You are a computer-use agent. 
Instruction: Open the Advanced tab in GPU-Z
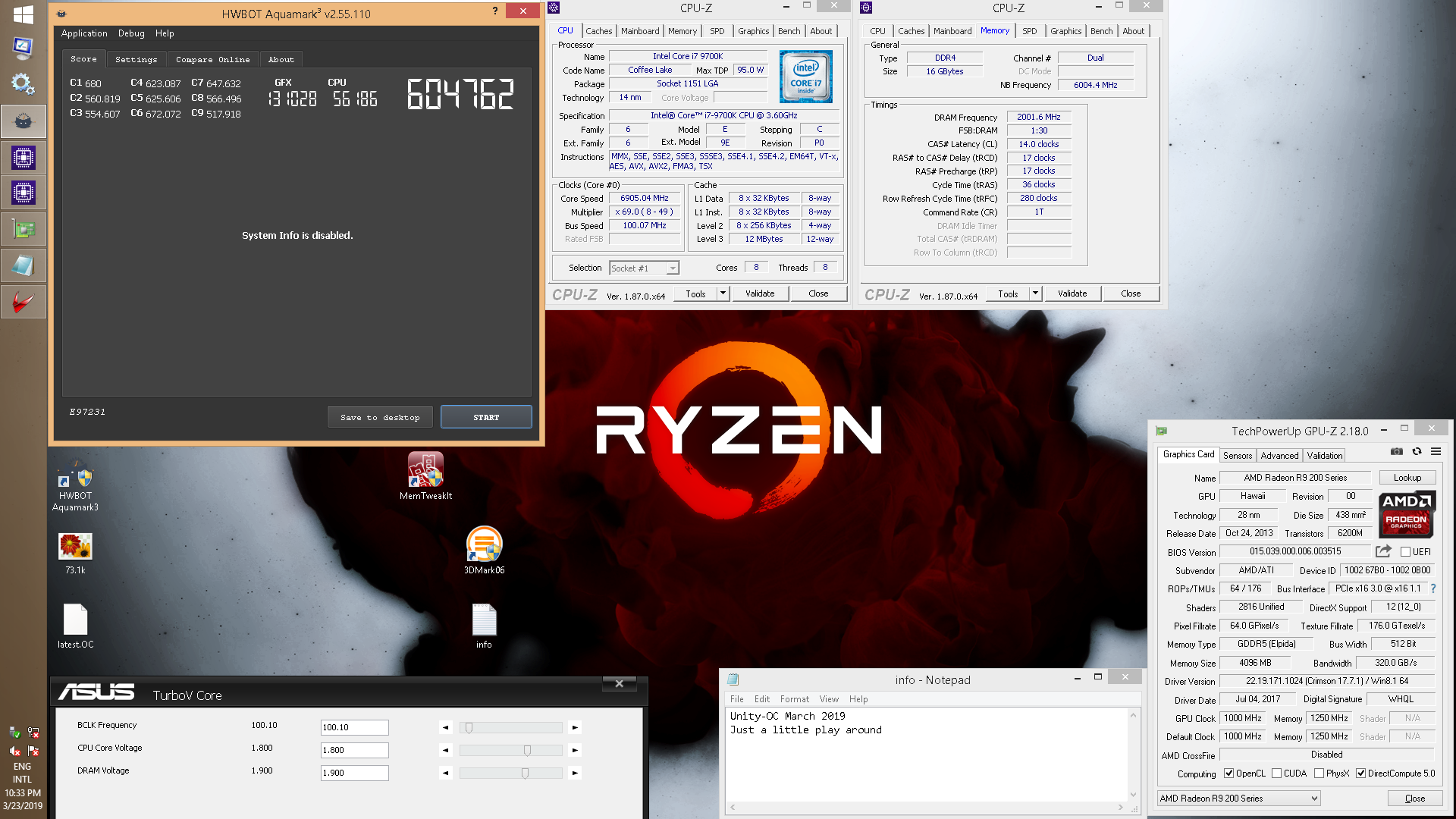coord(1279,456)
